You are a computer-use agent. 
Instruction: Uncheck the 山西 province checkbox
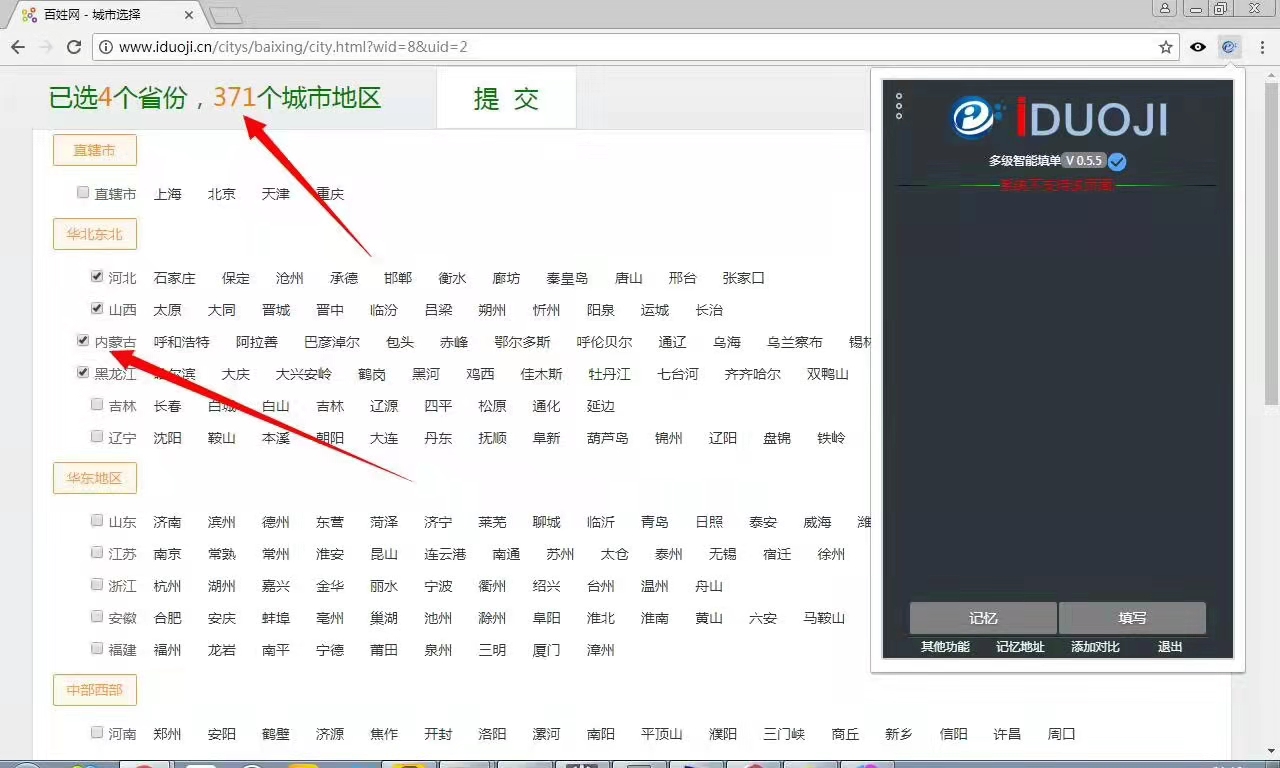[97, 308]
